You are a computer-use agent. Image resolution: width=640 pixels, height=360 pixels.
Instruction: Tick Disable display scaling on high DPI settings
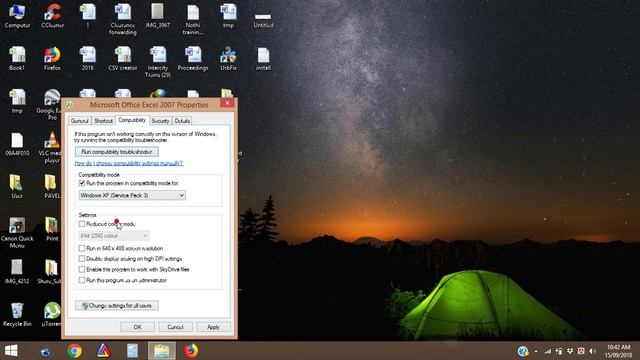82,259
